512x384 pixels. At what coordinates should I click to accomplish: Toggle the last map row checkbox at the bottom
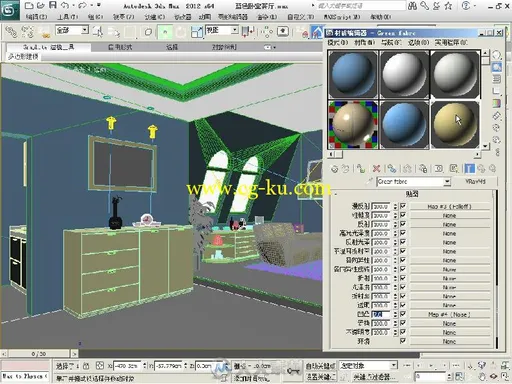(x=403, y=341)
